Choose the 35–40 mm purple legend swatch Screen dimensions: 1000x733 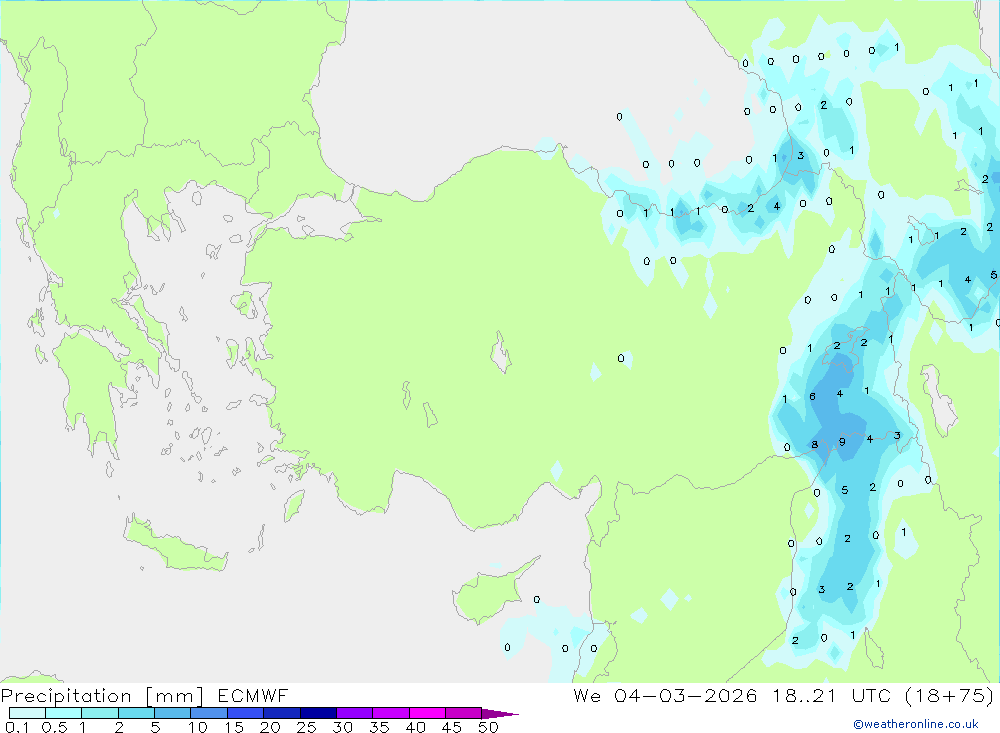tap(390, 713)
